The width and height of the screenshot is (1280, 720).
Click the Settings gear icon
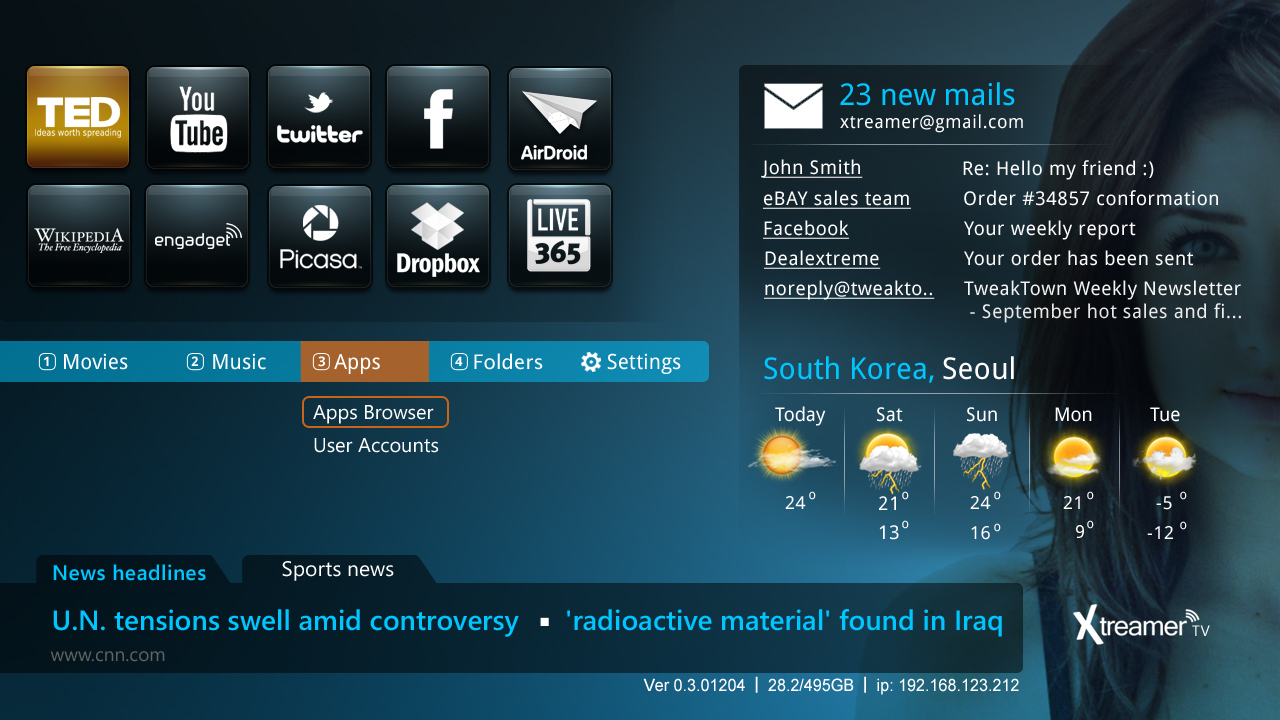(591, 362)
